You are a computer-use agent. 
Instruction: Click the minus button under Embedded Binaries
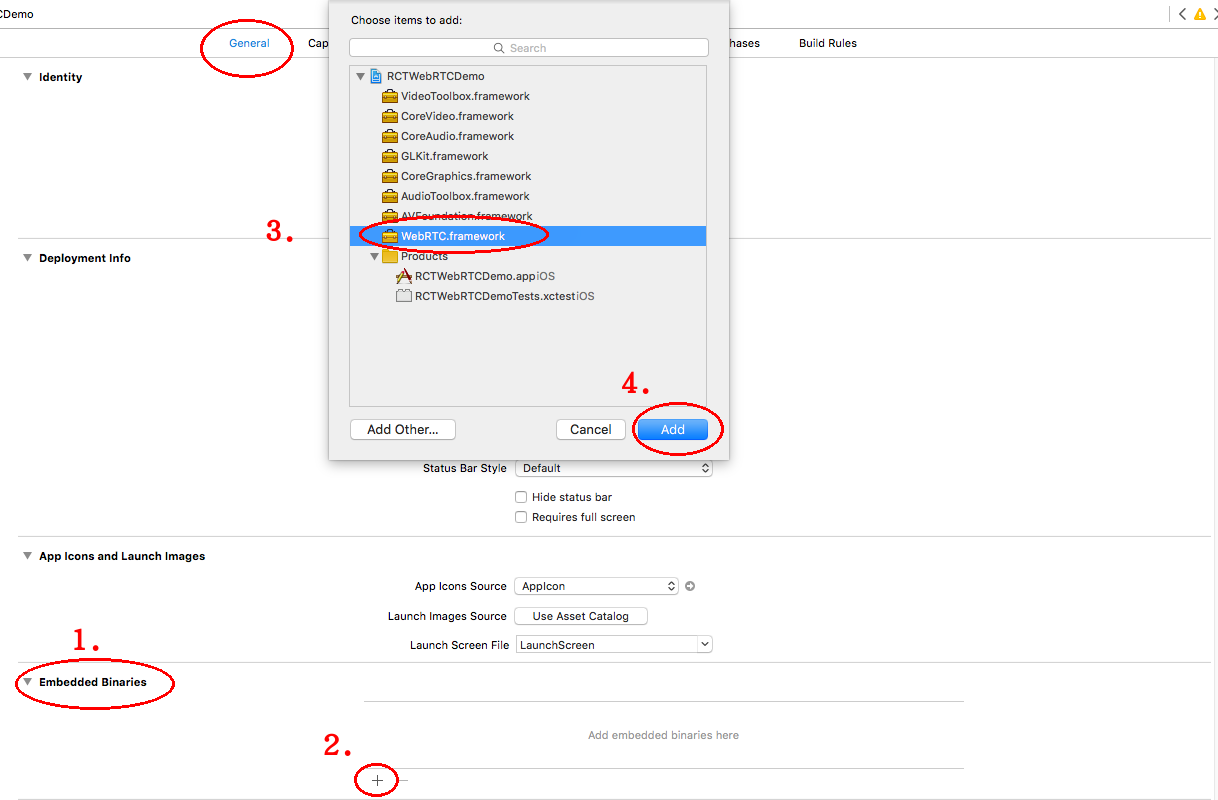click(403, 780)
